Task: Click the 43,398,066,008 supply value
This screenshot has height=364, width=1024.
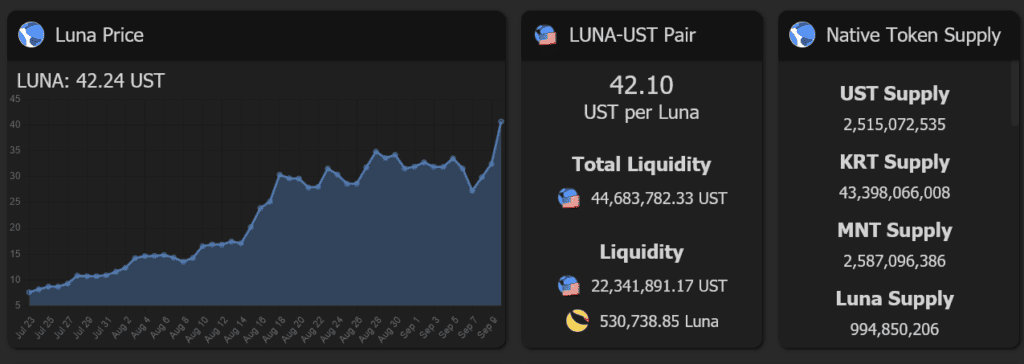Action: [x=895, y=193]
